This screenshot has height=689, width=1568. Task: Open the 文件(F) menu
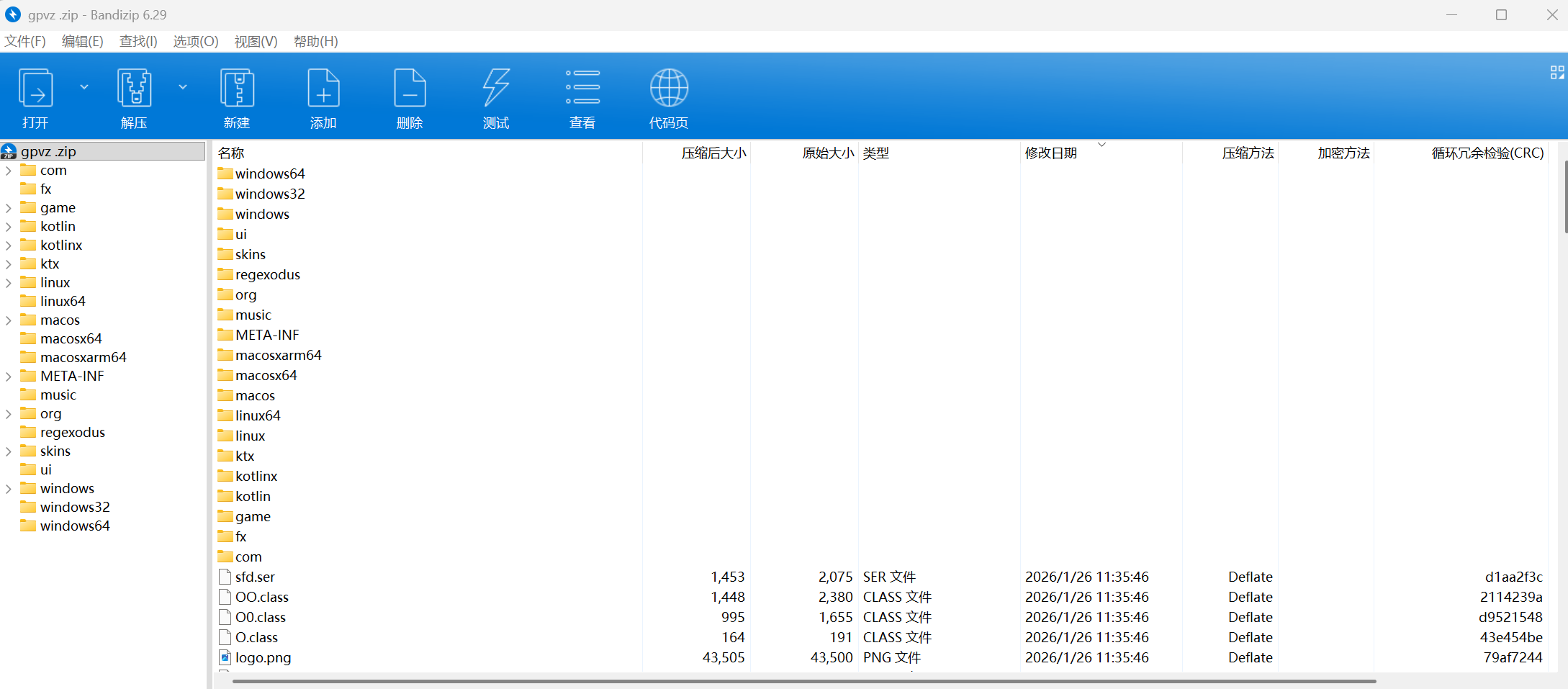click(x=25, y=42)
